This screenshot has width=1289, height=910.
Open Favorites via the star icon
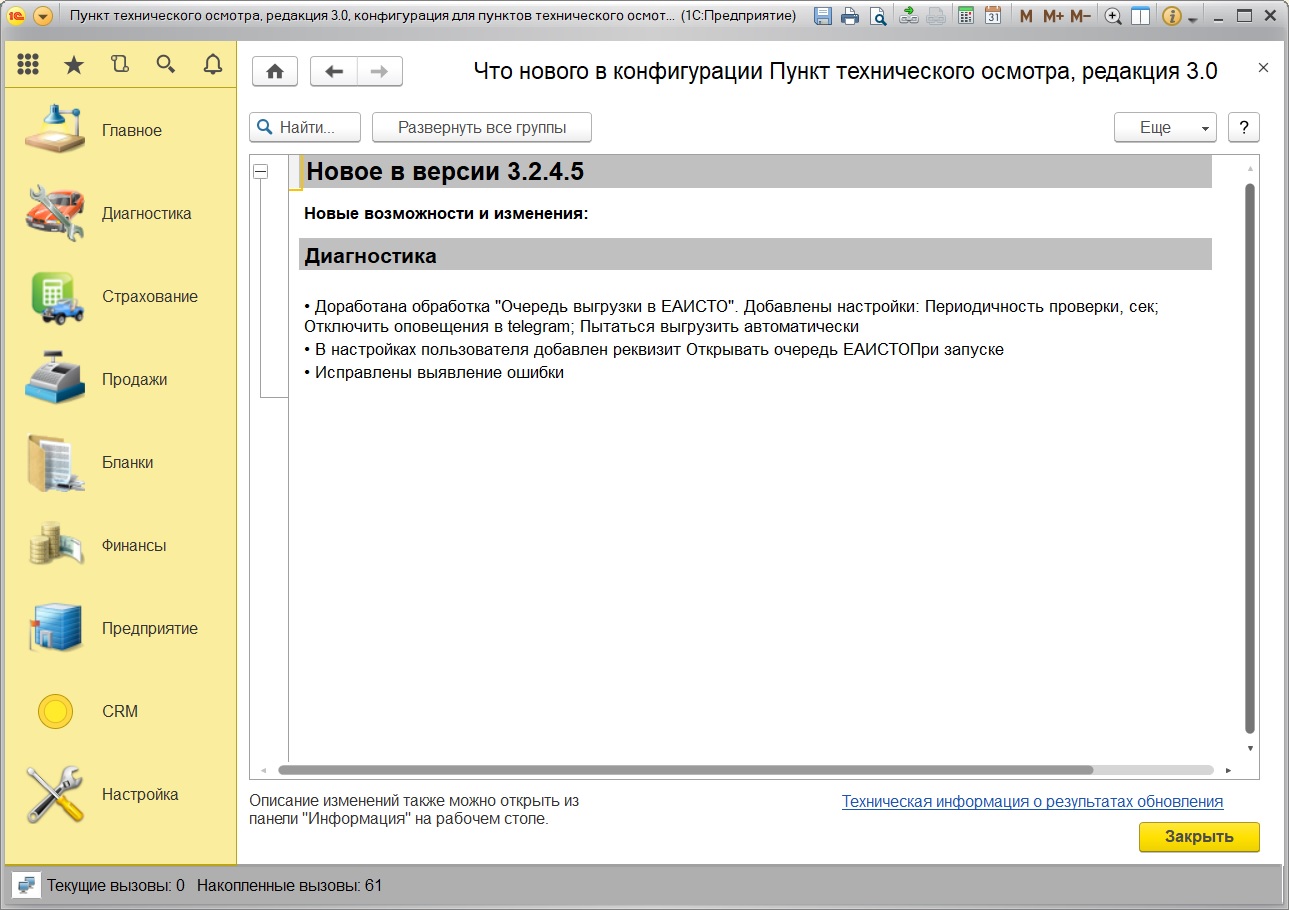point(74,65)
